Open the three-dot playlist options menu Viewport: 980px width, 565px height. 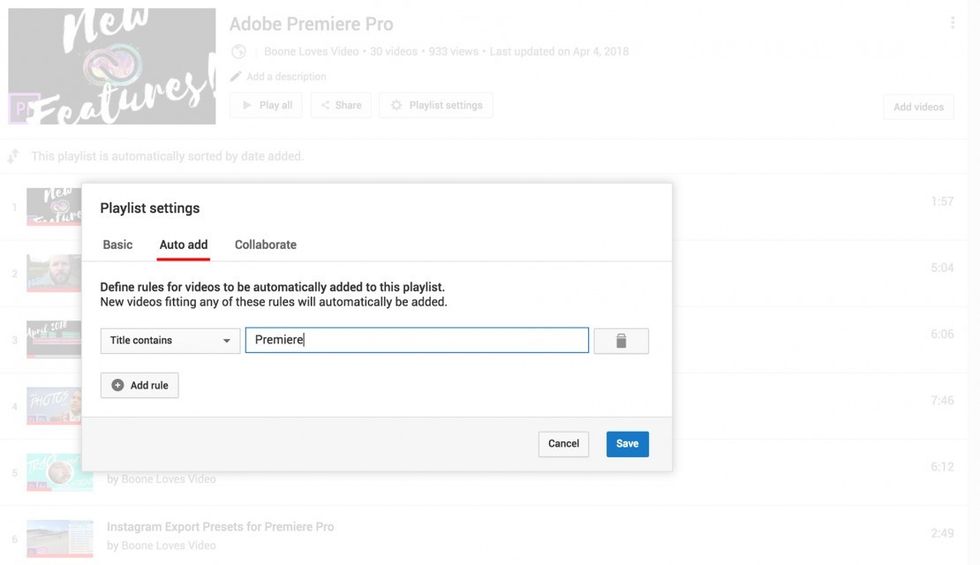coord(952,23)
